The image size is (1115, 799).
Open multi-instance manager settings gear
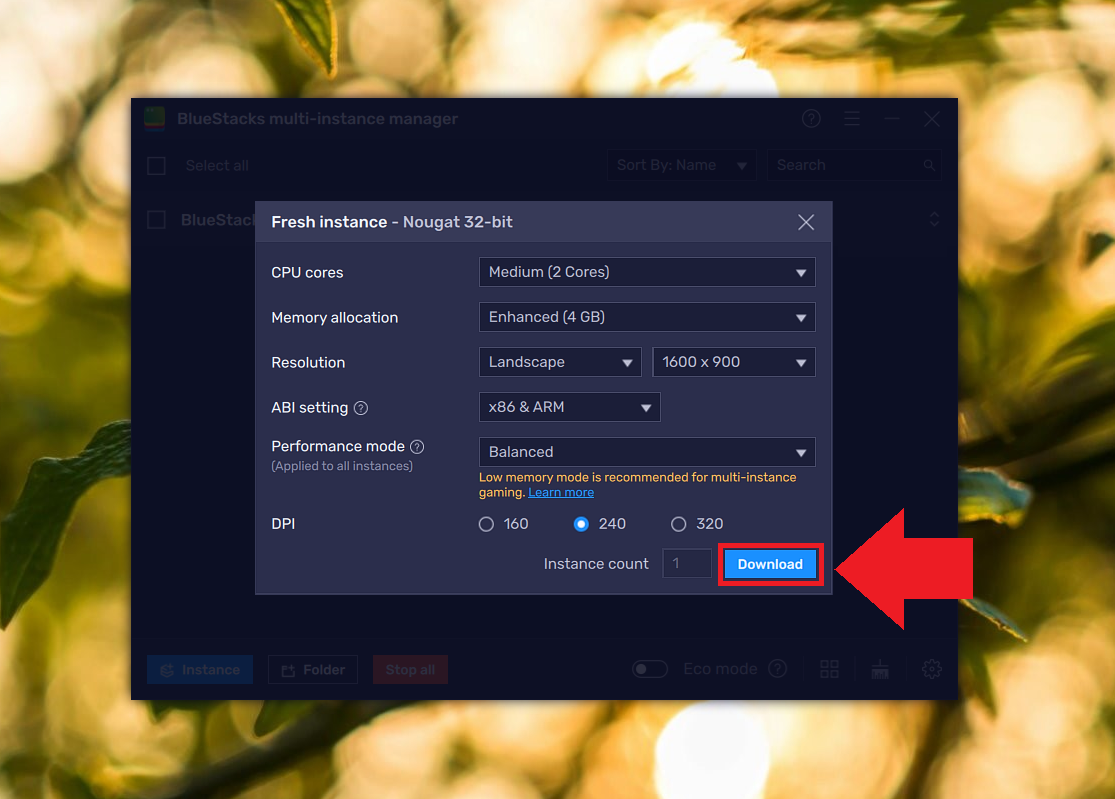tap(931, 668)
